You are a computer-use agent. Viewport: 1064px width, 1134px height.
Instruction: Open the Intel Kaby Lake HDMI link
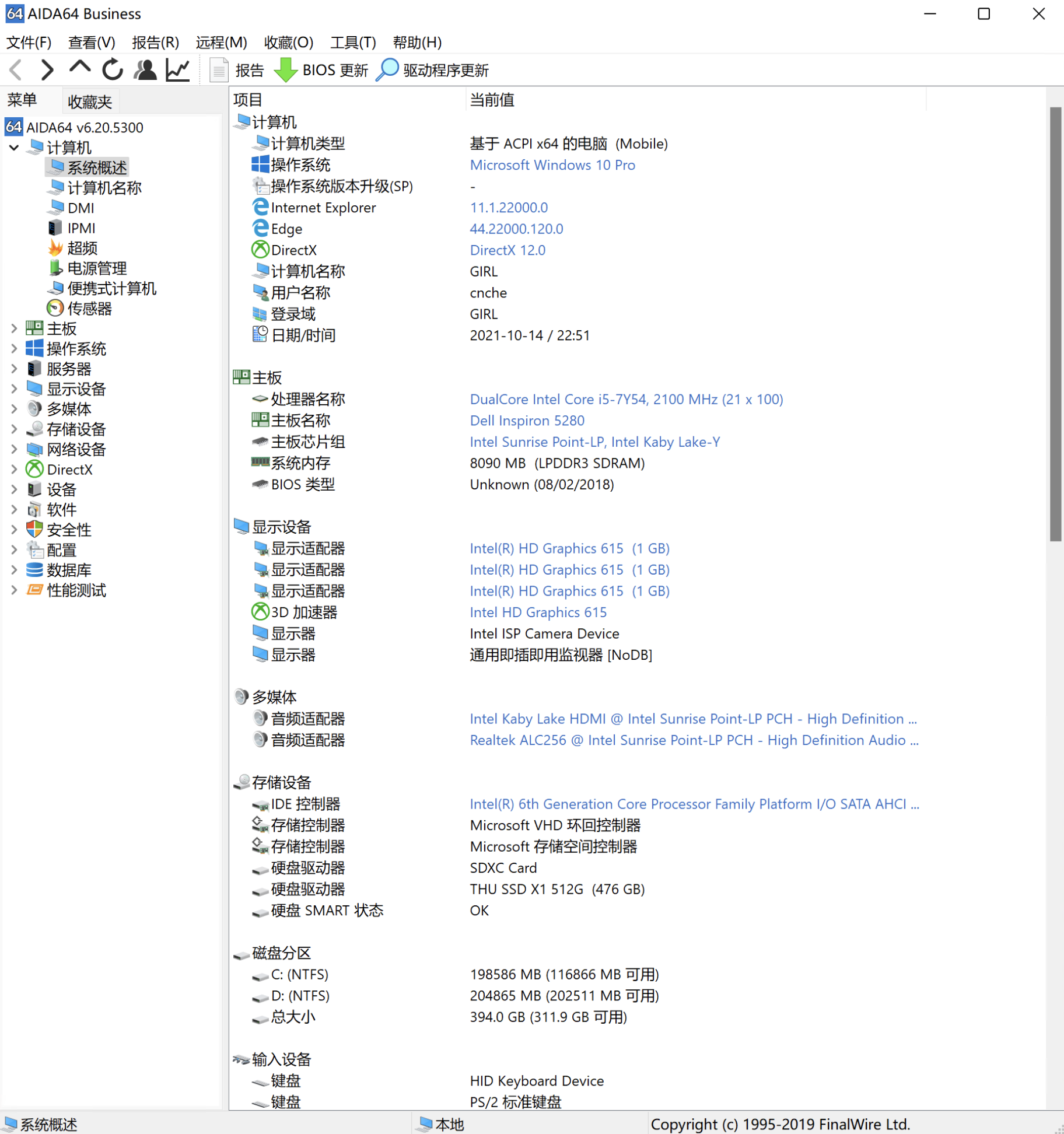point(693,719)
